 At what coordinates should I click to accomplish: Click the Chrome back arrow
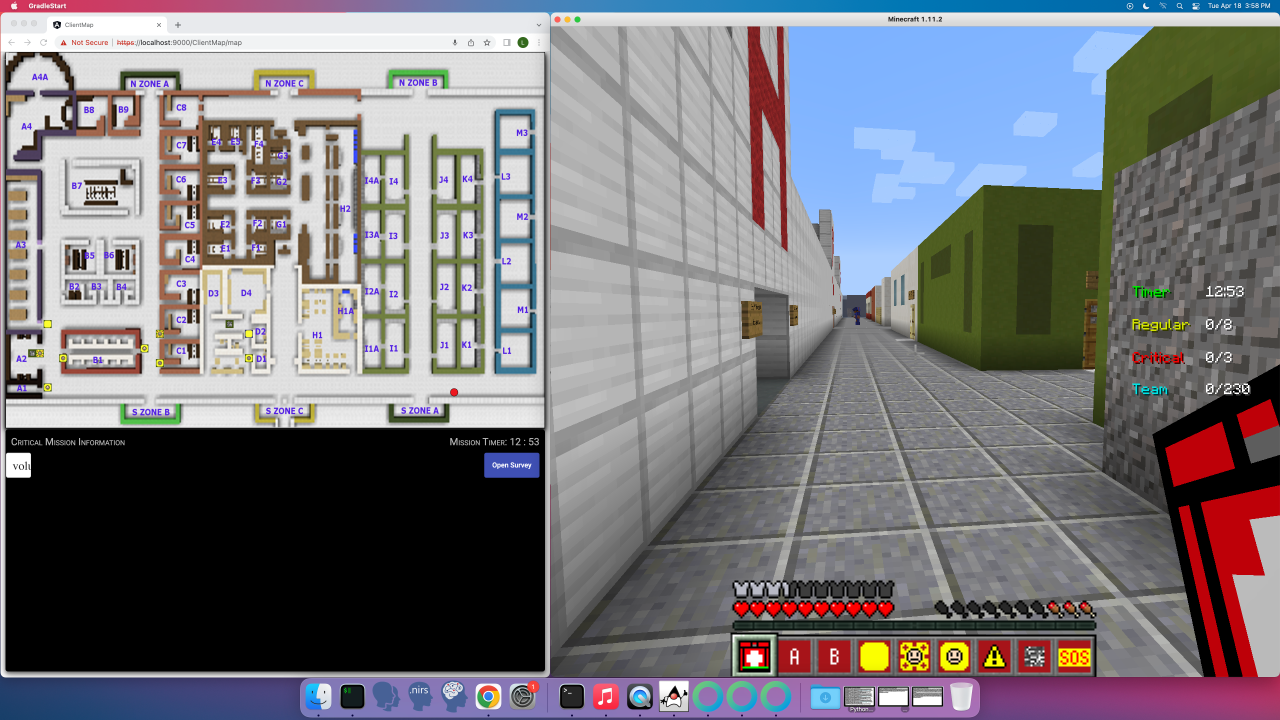(12, 43)
